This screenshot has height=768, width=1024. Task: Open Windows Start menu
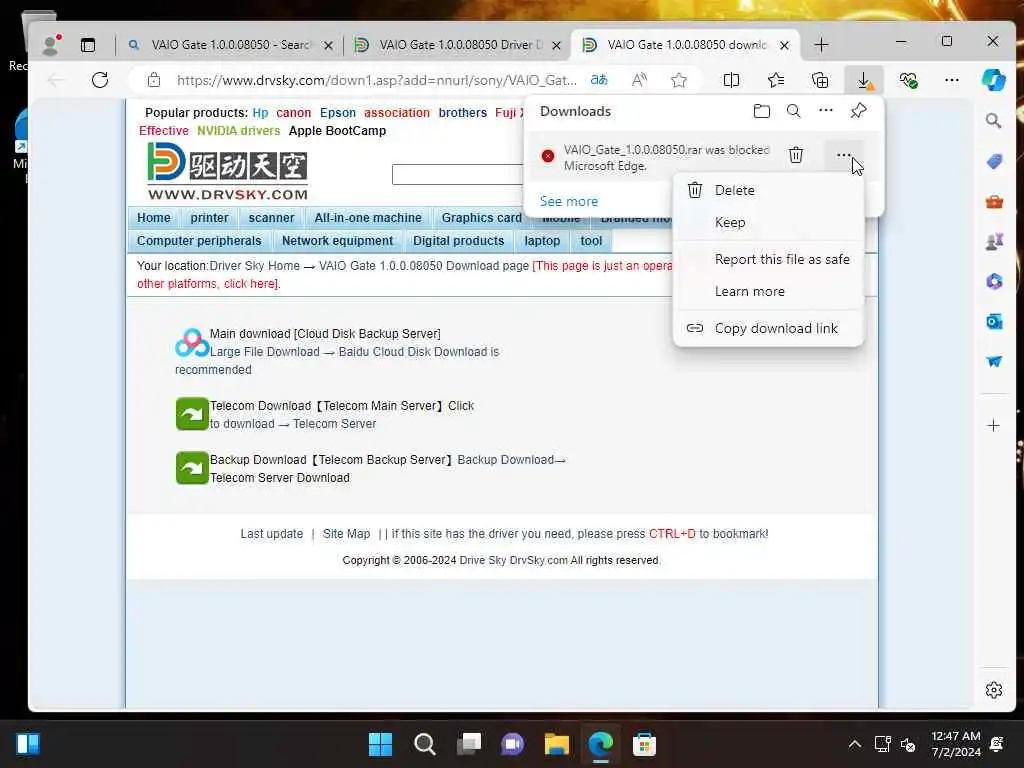coord(380,744)
